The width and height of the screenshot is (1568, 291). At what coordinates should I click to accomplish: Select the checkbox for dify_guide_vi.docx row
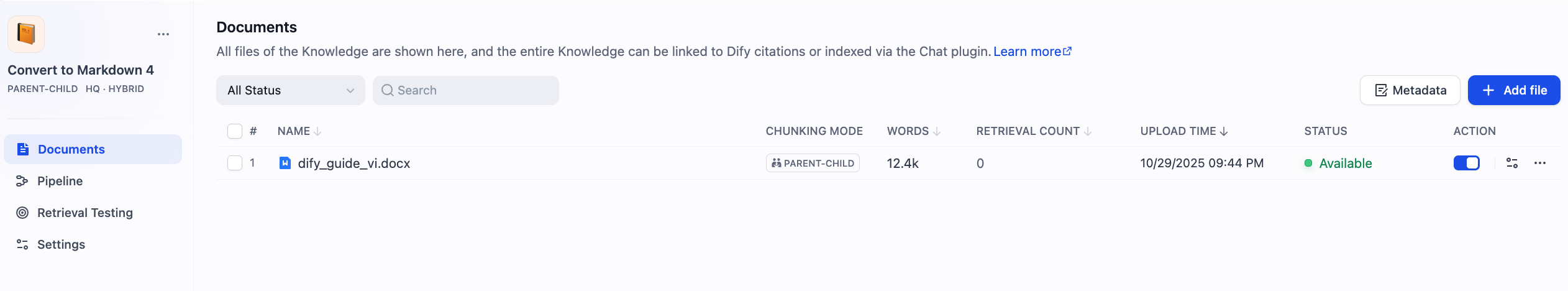coord(235,163)
